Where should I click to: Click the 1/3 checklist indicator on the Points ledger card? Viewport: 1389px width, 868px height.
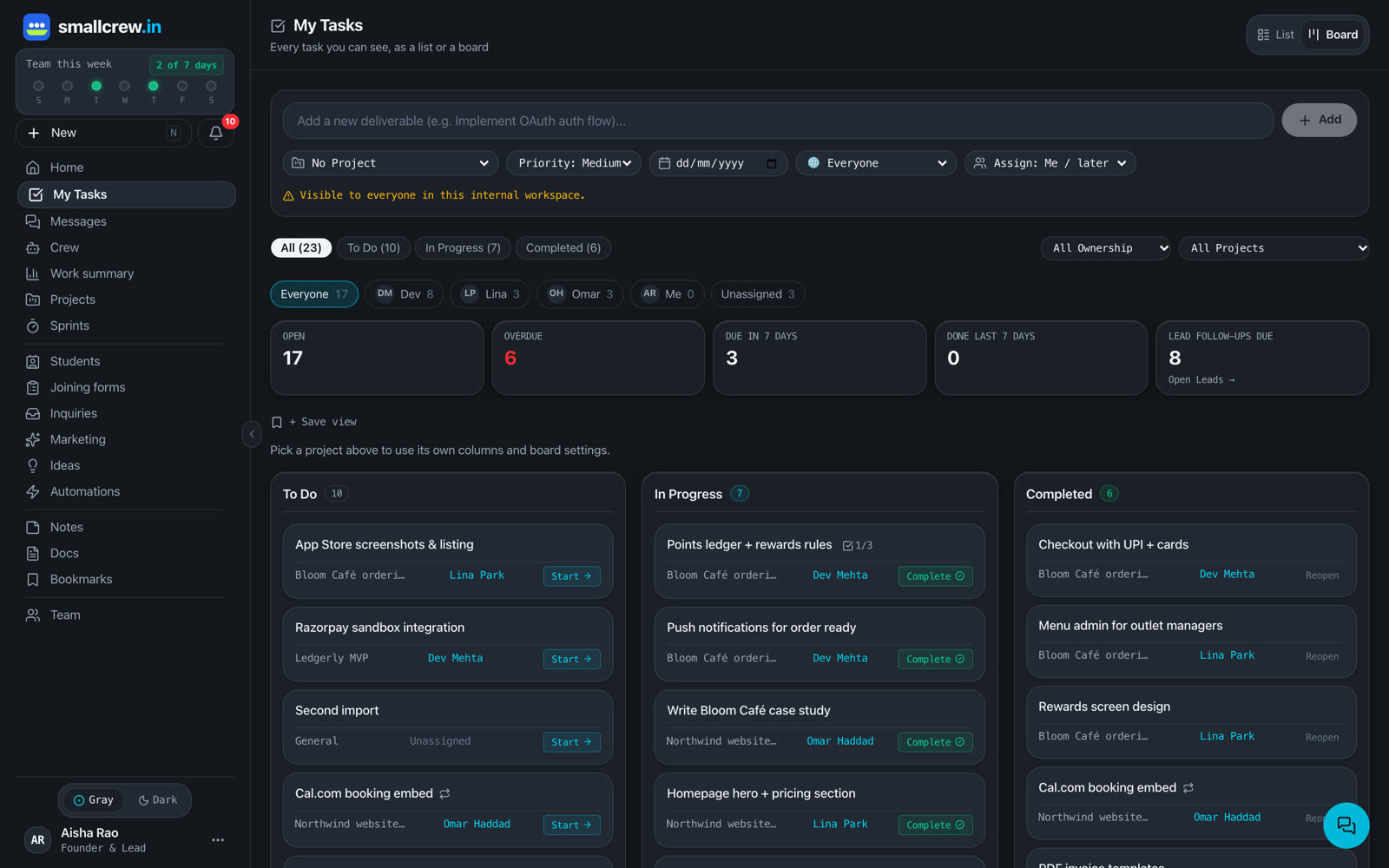tap(858, 545)
